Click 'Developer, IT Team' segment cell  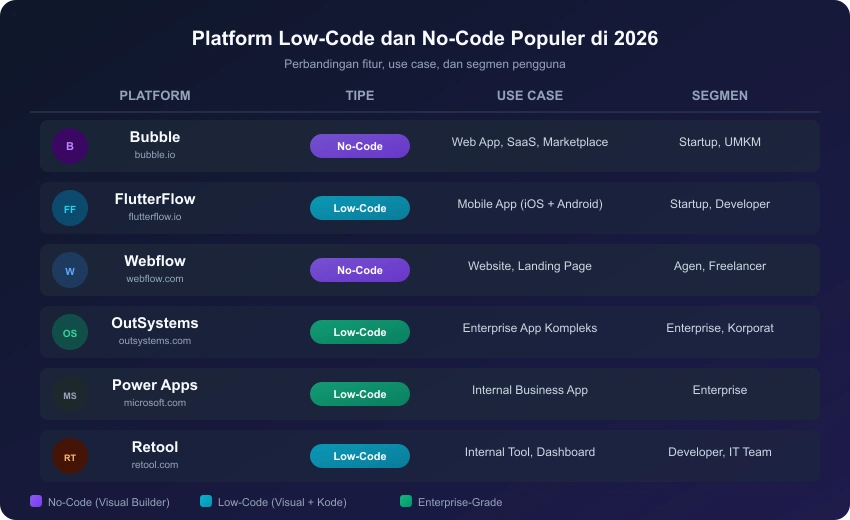pos(720,452)
